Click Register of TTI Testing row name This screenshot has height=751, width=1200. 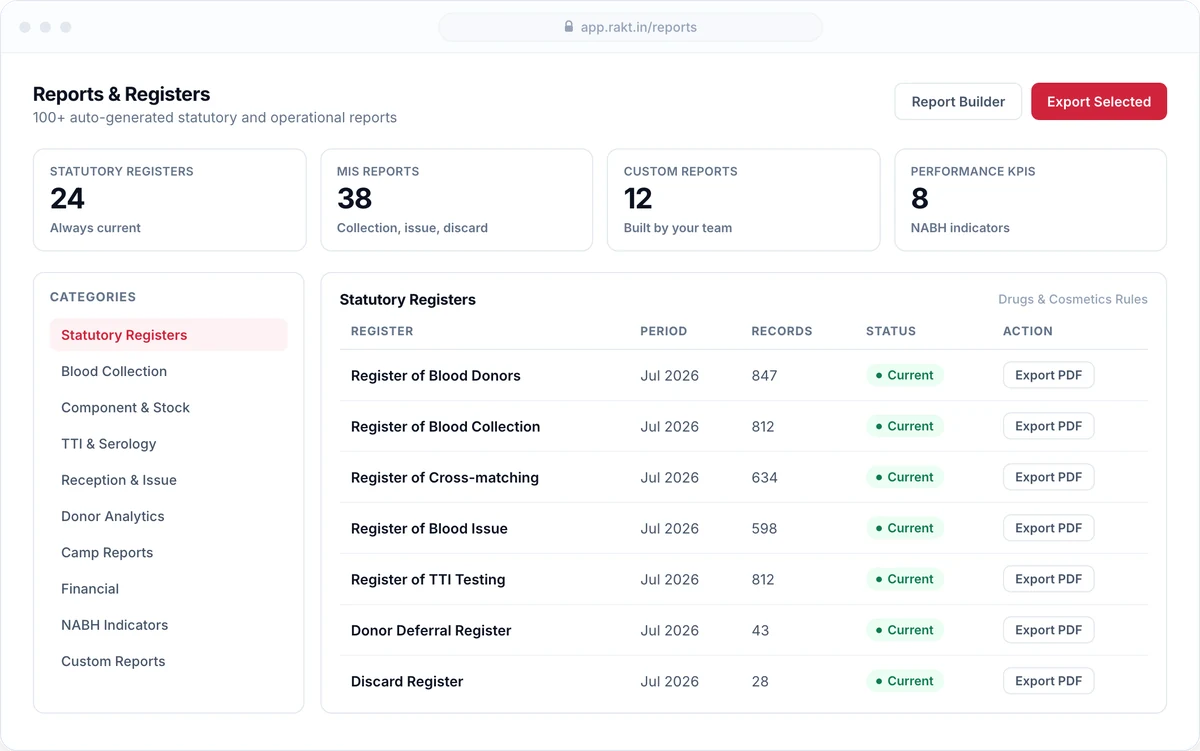[x=428, y=580]
